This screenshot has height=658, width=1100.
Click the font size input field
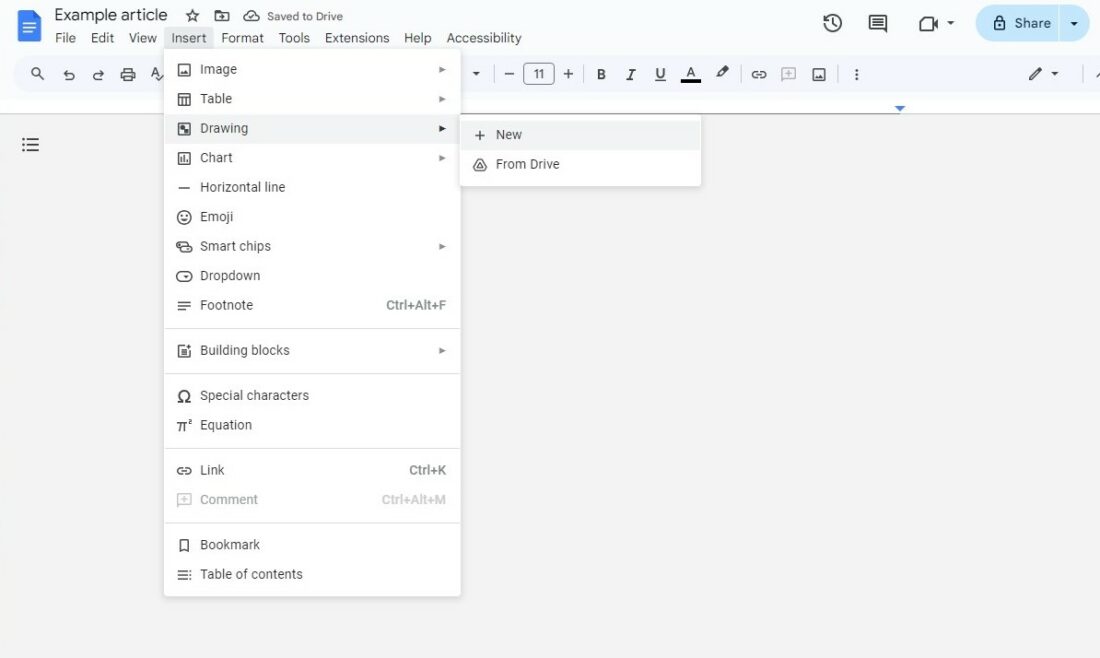pos(539,73)
